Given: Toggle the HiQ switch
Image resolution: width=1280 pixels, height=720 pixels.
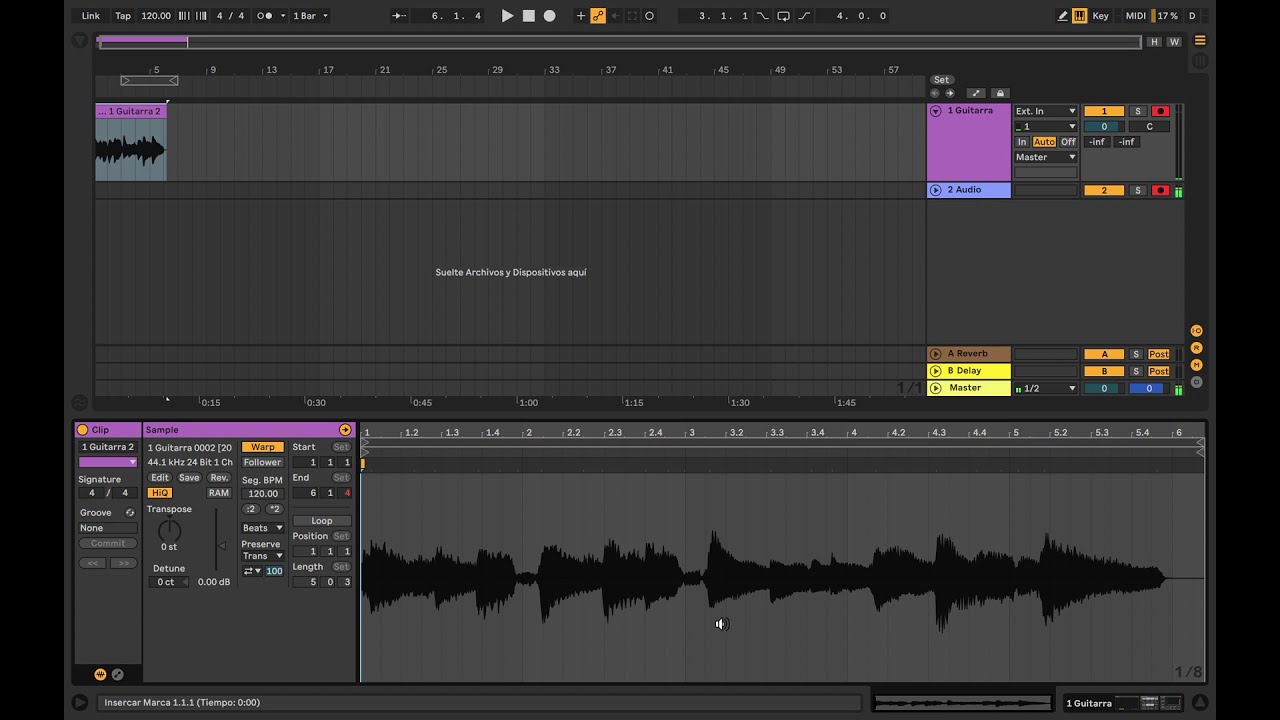Looking at the screenshot, I should pyautogui.click(x=159, y=493).
